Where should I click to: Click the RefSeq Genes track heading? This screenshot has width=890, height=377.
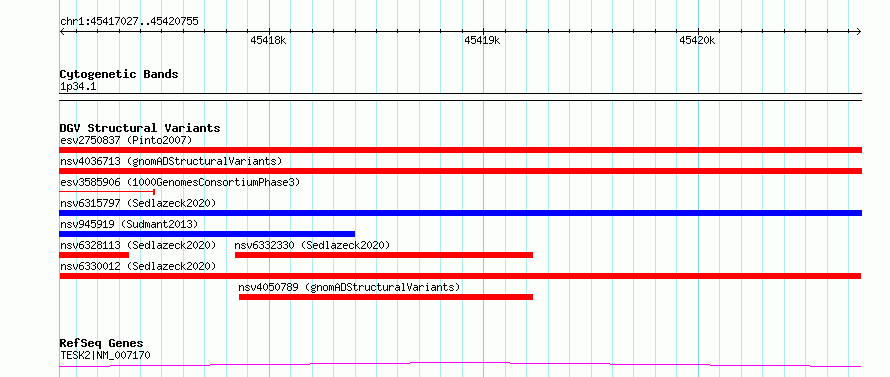101,344
